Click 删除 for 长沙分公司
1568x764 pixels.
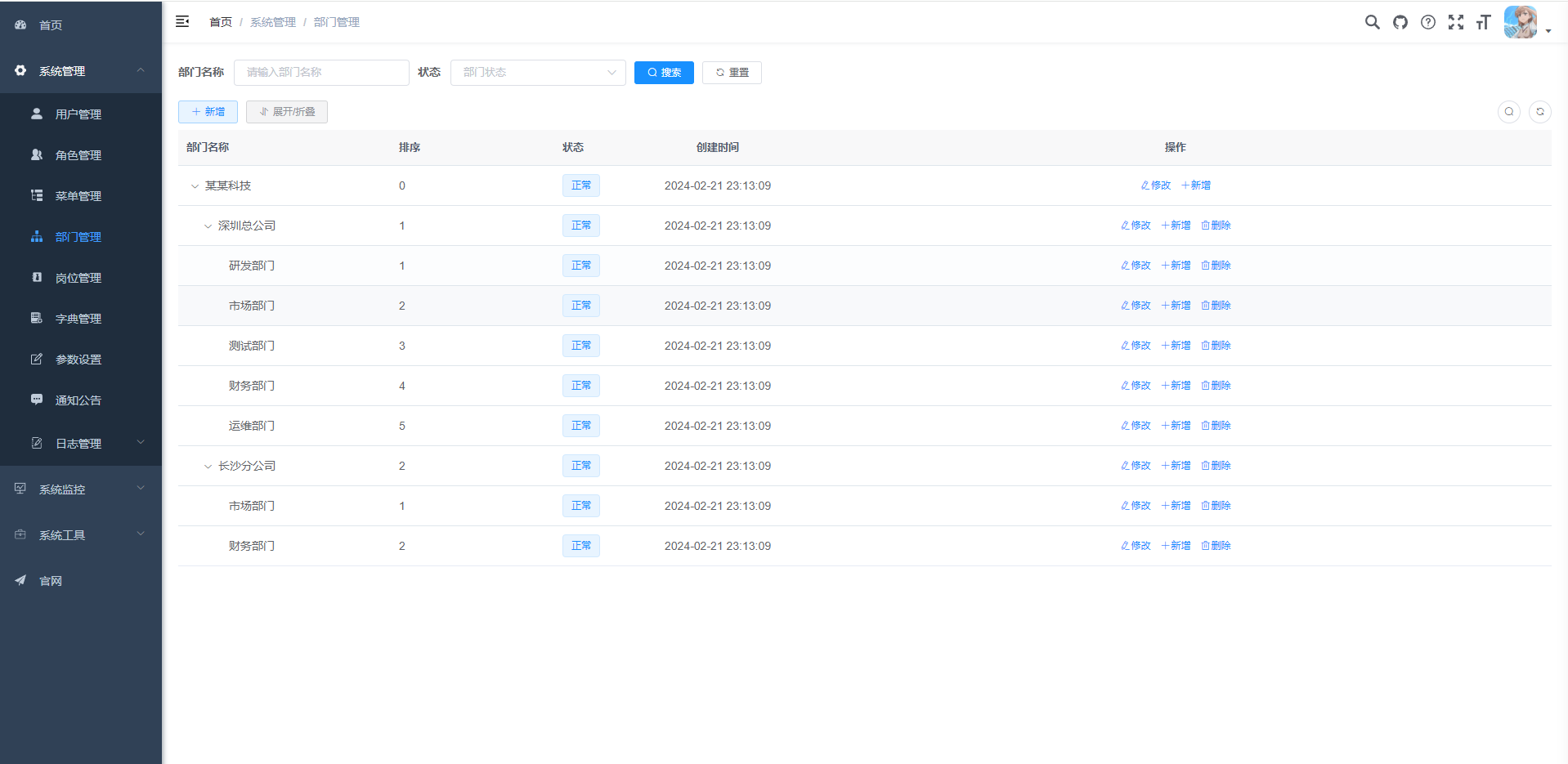click(1216, 466)
